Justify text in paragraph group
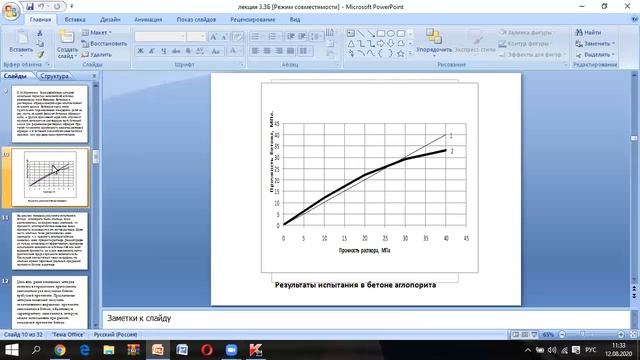Viewport: 640px width, 360px height. pos(291,51)
